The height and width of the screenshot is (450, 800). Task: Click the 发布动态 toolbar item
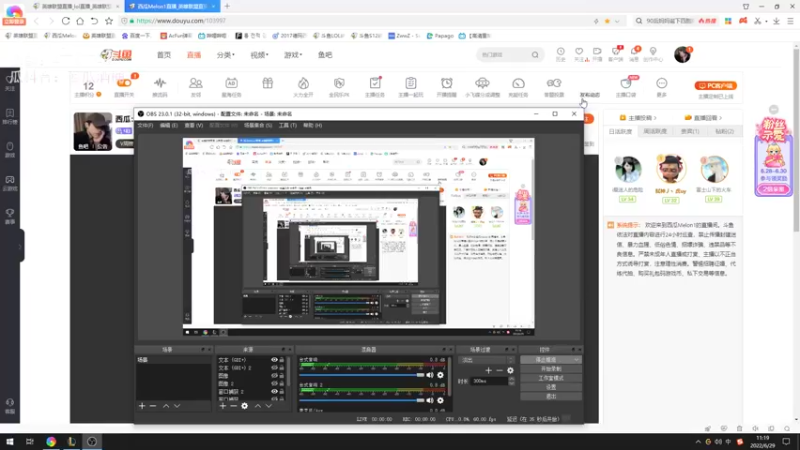[x=590, y=95]
